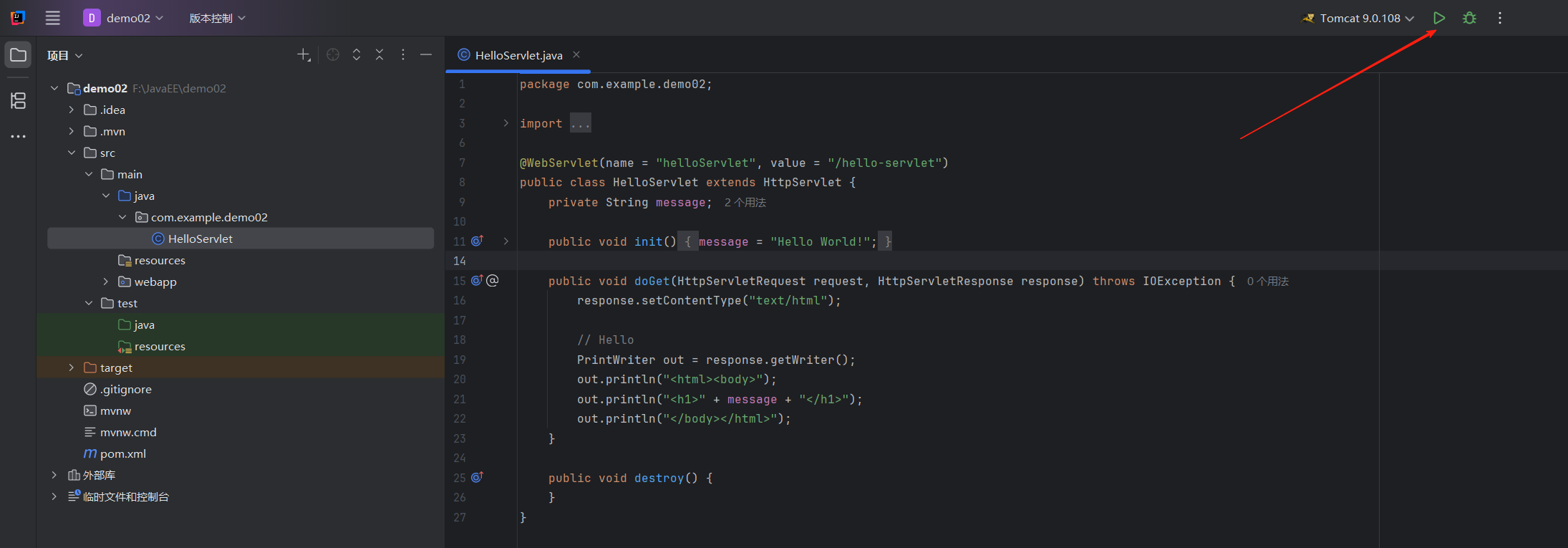Collapse the main folder
The height and width of the screenshot is (548, 1568).
pyautogui.click(x=89, y=174)
